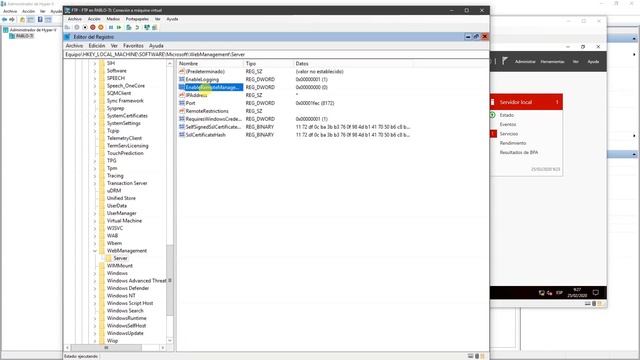Click the red Shut Down VM icon
Viewport: 640px width, 360px height.
[x=93, y=27]
